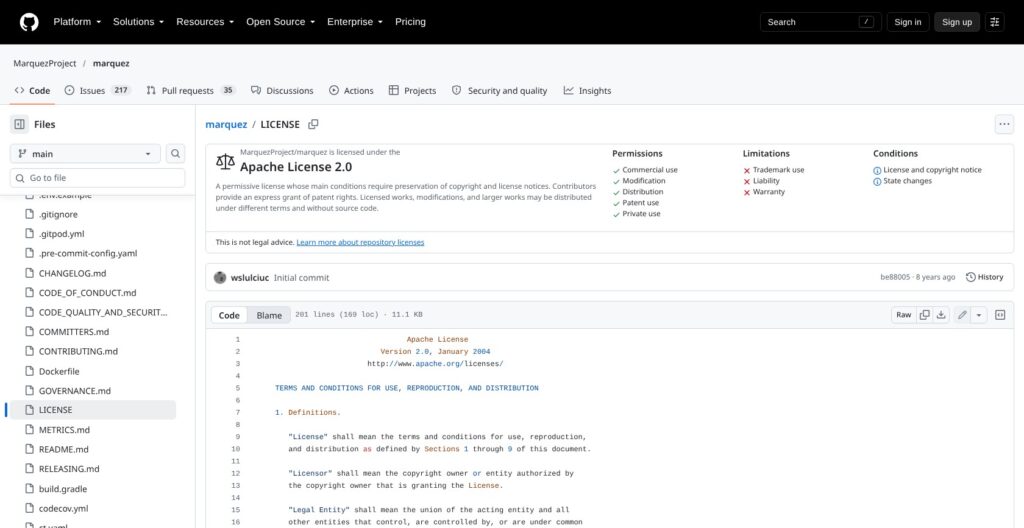Switch to Security and quality tab
1024x528 pixels.
(500, 91)
